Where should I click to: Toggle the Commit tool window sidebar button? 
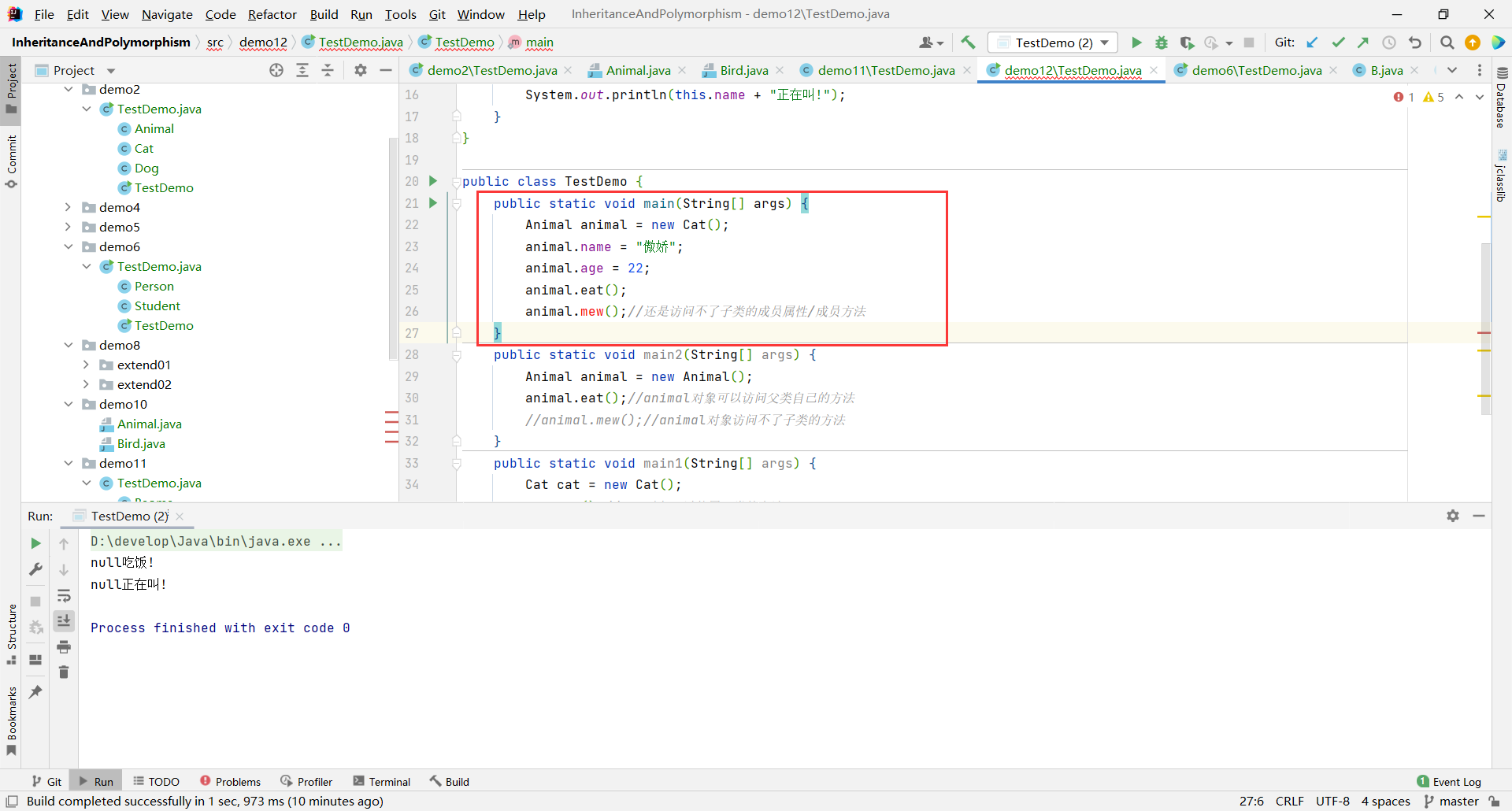pos(11,161)
